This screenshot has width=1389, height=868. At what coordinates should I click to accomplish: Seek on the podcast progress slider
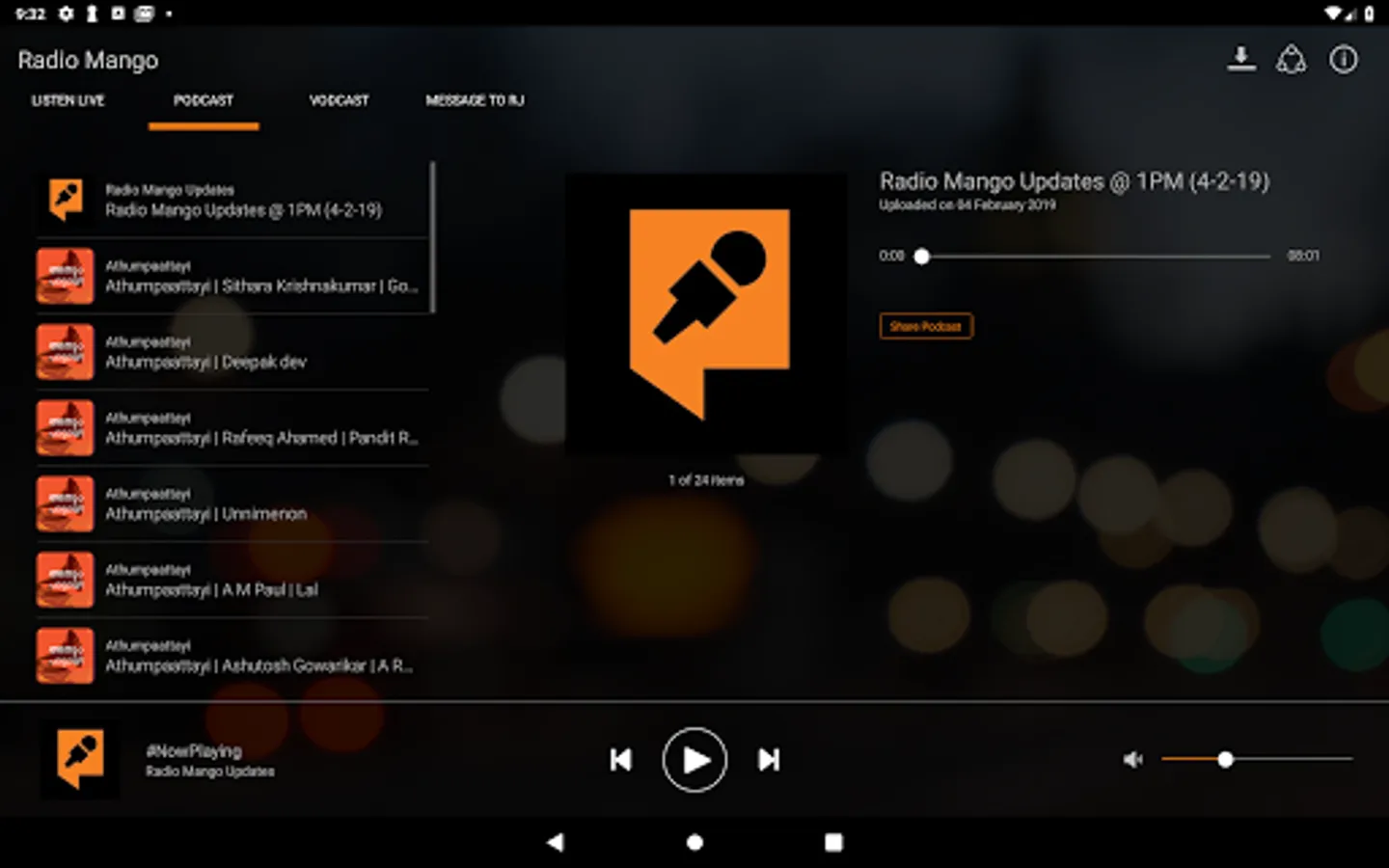pyautogui.click(x=1096, y=257)
